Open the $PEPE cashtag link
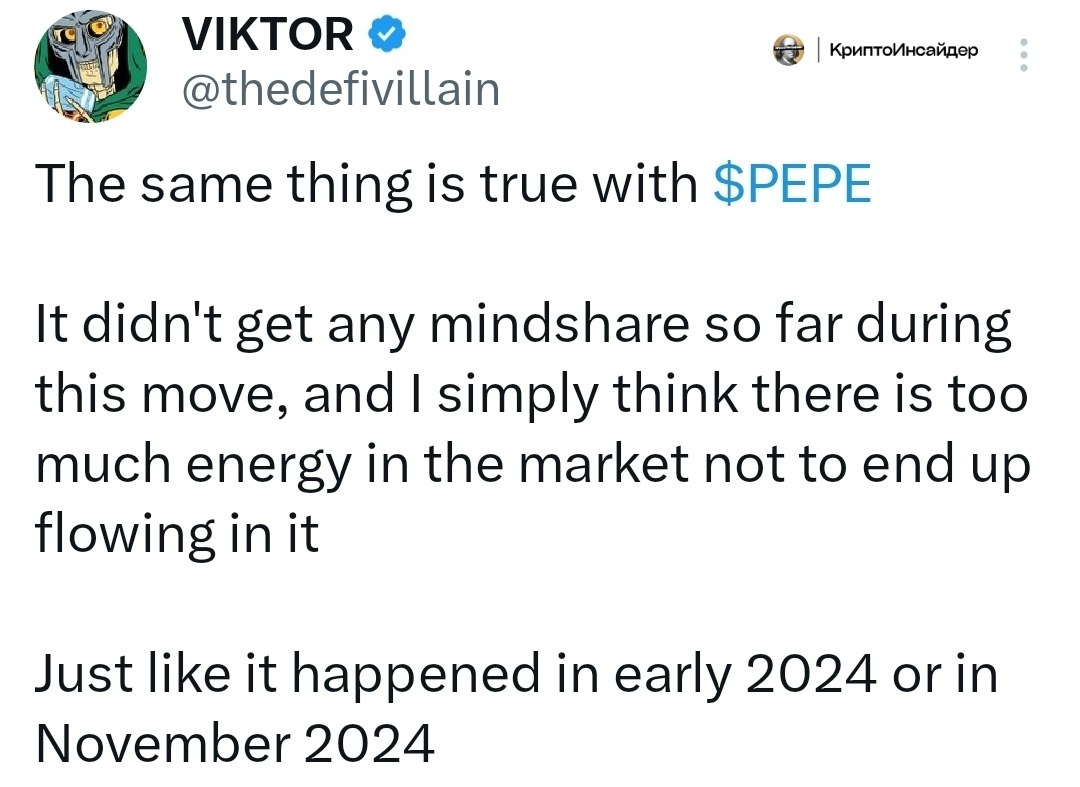The width and height of the screenshot is (1080, 787). 792,184
